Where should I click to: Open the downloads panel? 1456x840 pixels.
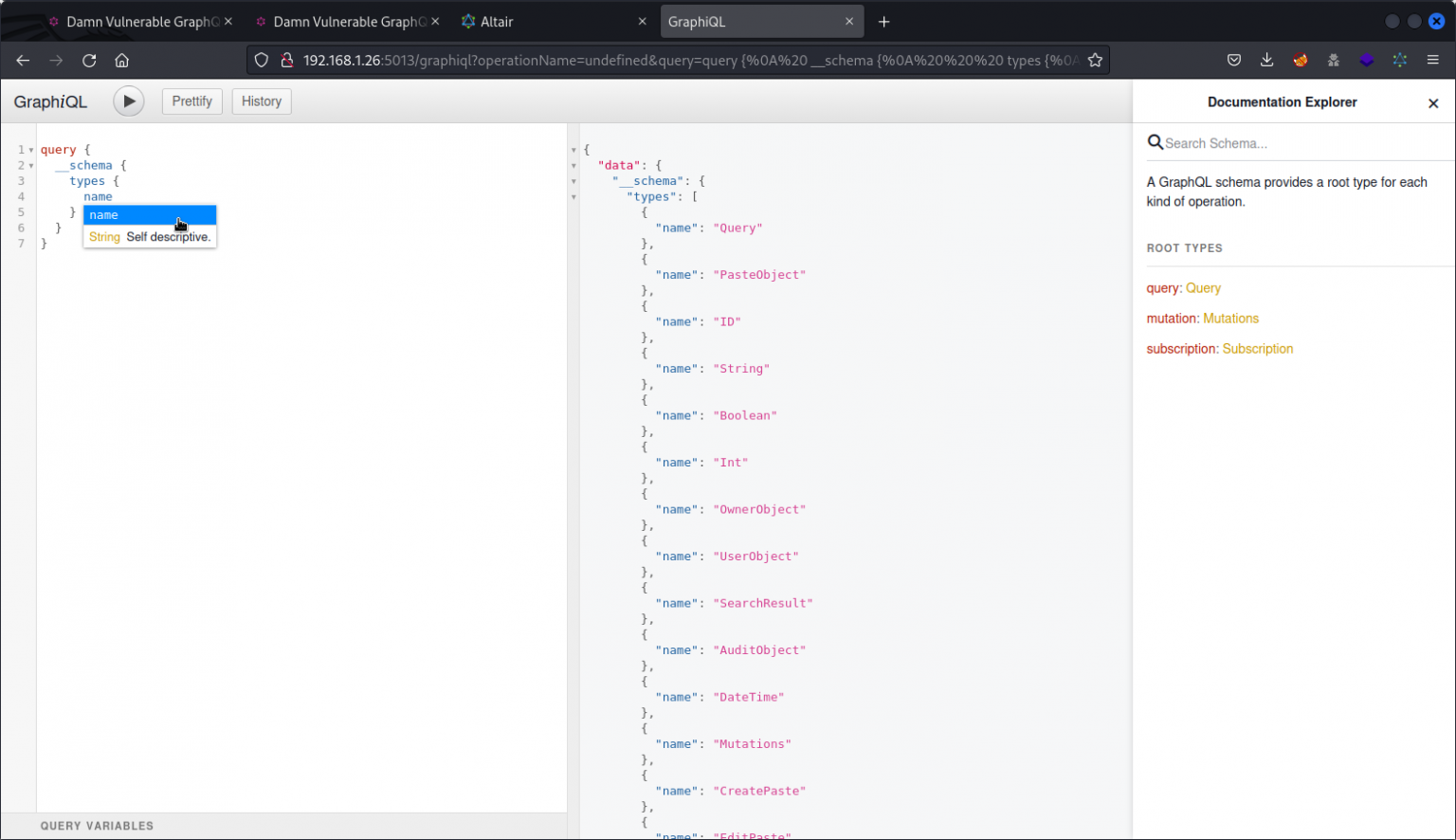(1266, 60)
